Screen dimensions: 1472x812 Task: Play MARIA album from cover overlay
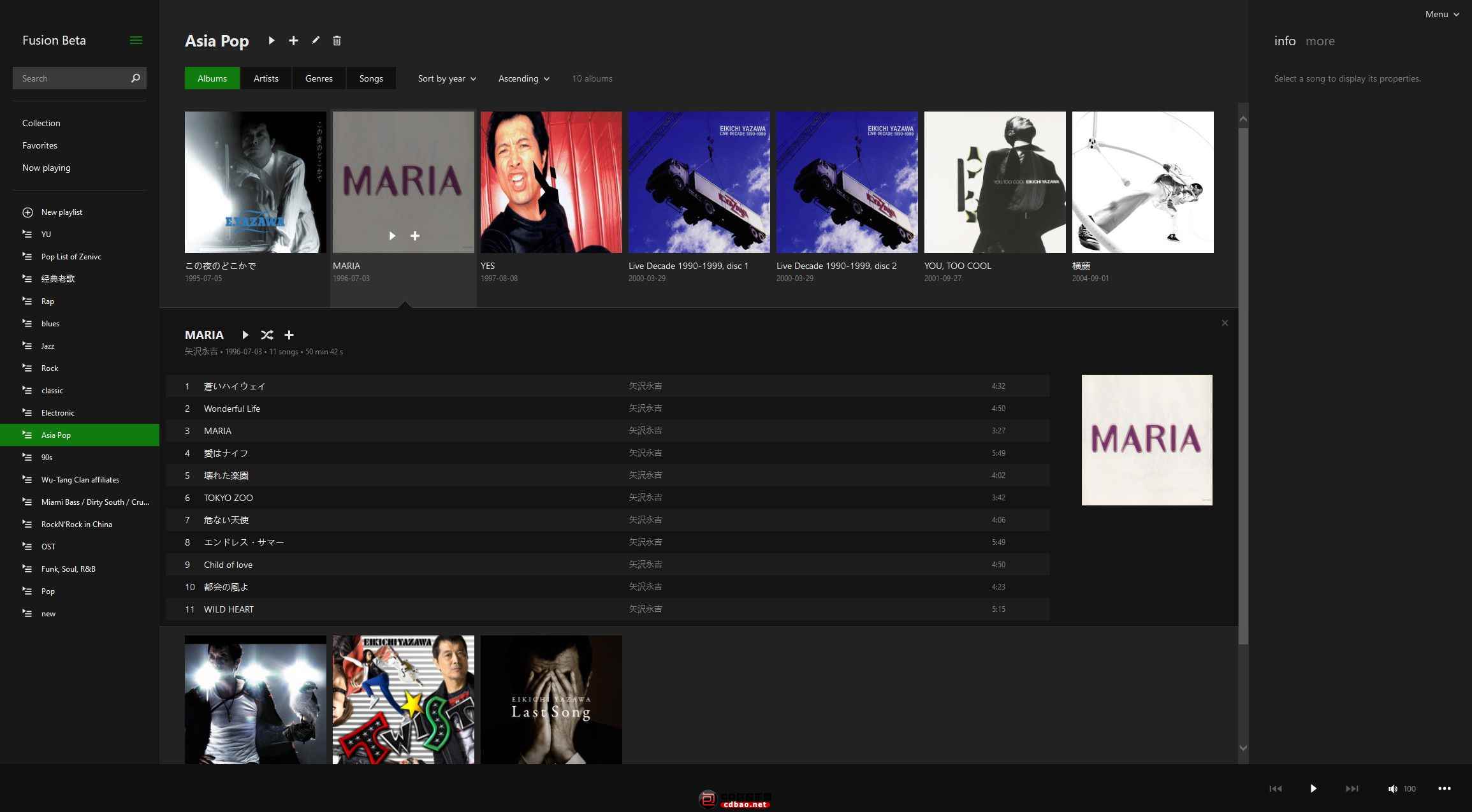(392, 236)
